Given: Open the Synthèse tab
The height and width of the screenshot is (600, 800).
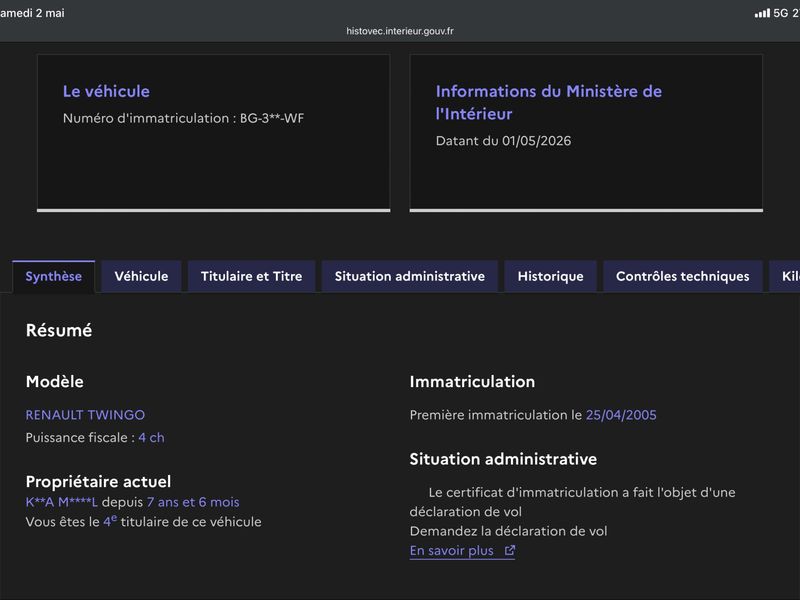Looking at the screenshot, I should pyautogui.click(x=54, y=276).
